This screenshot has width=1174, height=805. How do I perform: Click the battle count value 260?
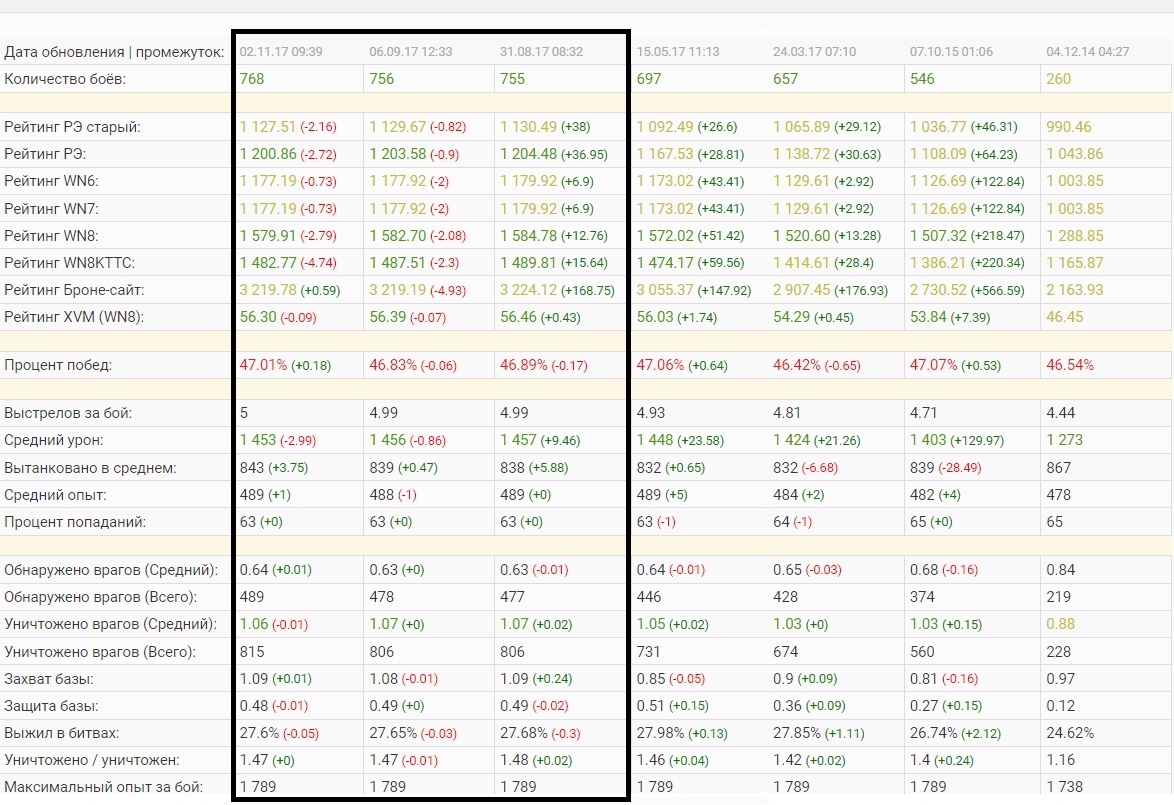point(1058,78)
